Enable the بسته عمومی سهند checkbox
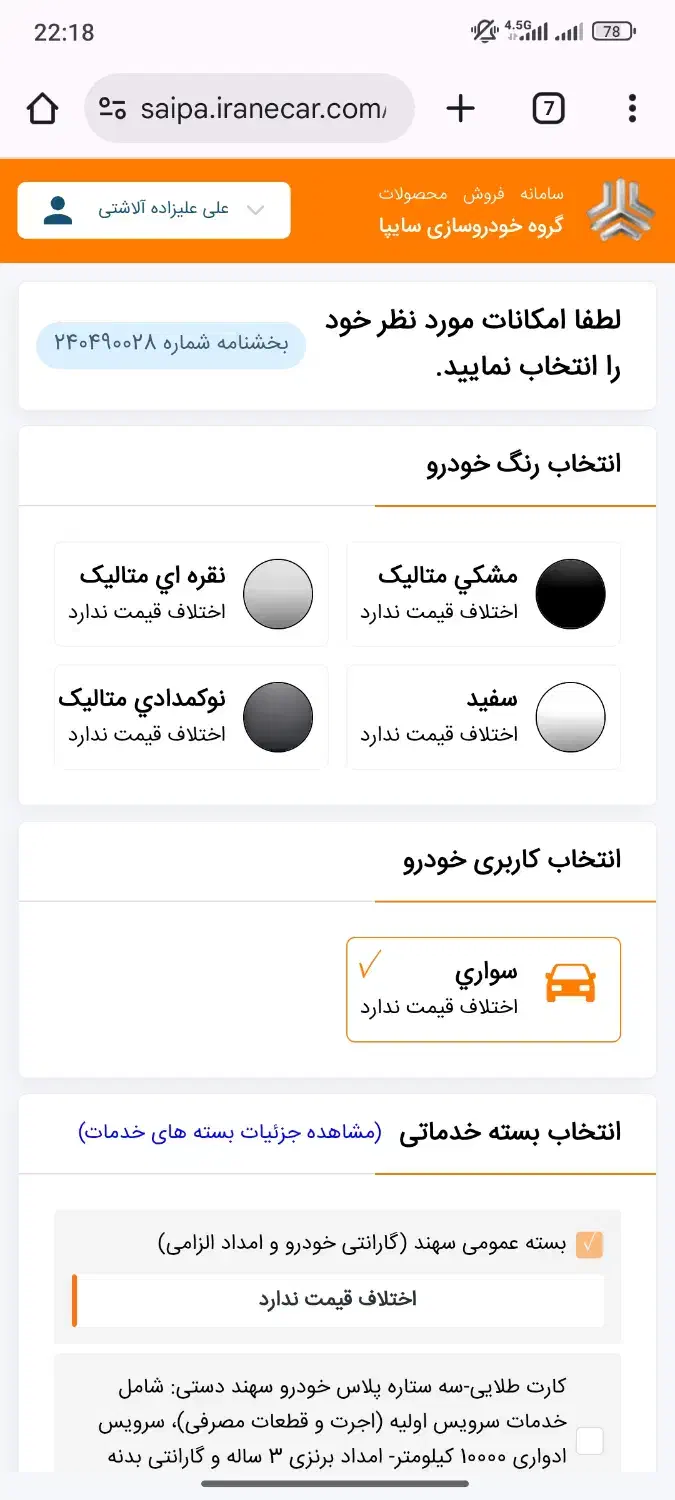 click(586, 1243)
